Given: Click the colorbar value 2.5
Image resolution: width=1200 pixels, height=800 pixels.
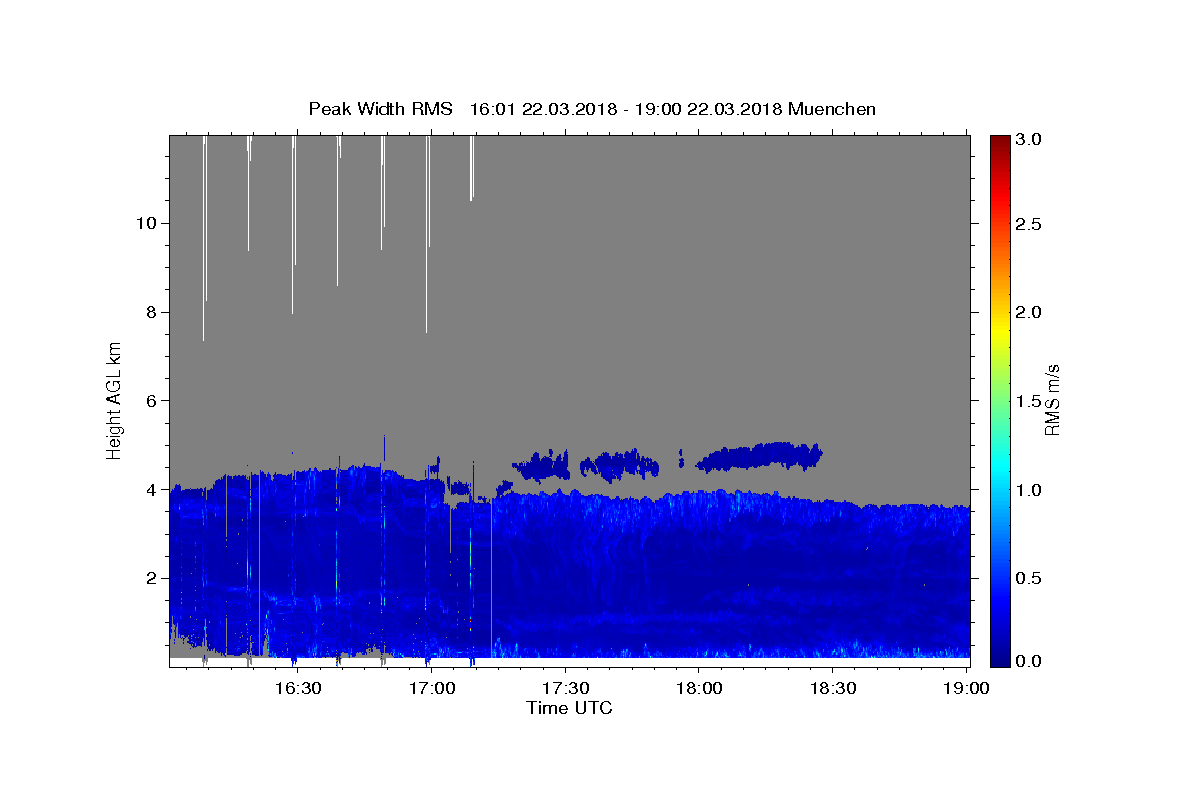Looking at the screenshot, I should 1030,224.
